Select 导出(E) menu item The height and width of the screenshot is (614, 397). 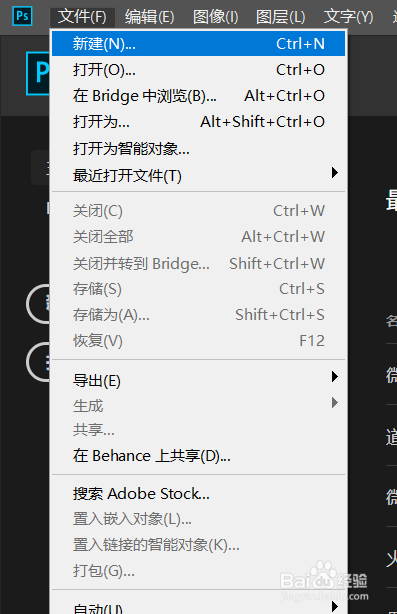coord(198,381)
